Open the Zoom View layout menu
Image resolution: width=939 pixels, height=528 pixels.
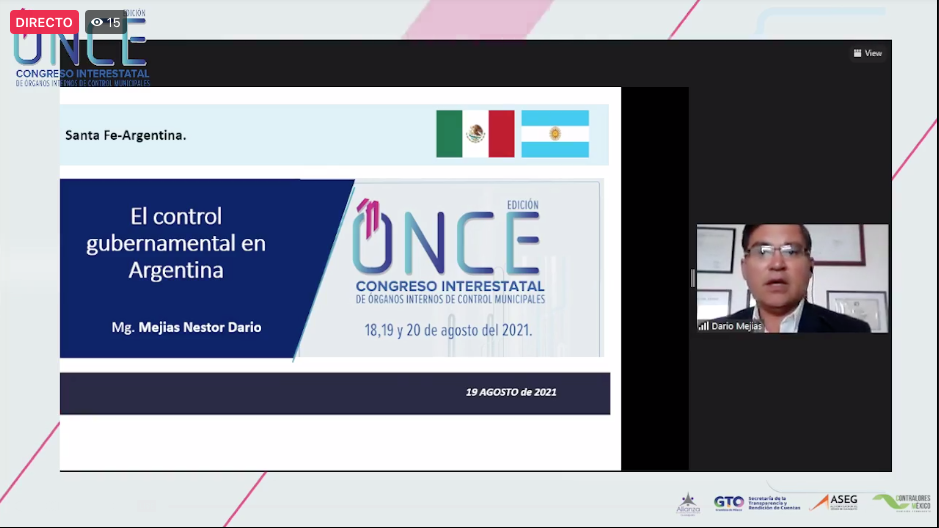click(x=867, y=53)
